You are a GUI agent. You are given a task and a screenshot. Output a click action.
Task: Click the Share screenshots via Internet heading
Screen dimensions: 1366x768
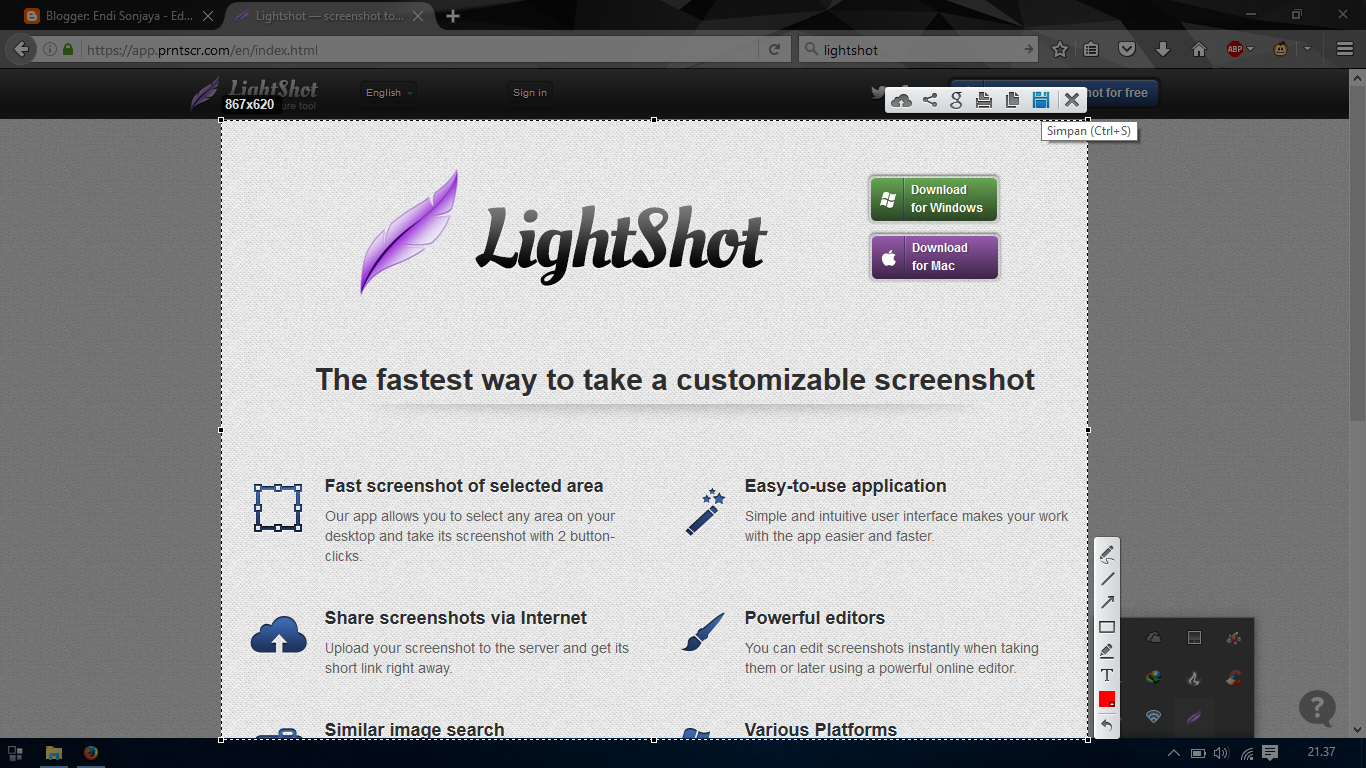456,618
